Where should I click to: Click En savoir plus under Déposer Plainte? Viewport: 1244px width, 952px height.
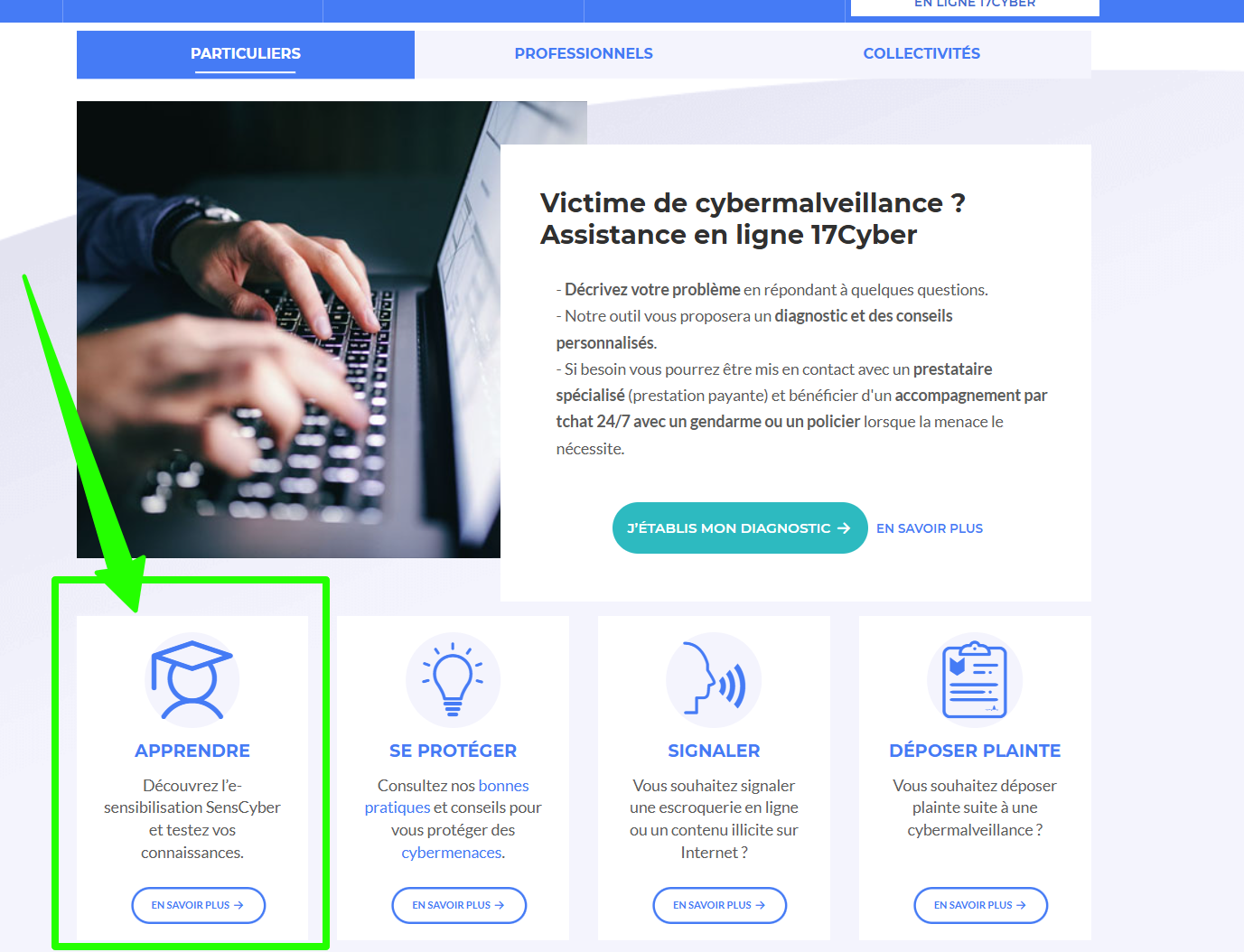coord(981,905)
